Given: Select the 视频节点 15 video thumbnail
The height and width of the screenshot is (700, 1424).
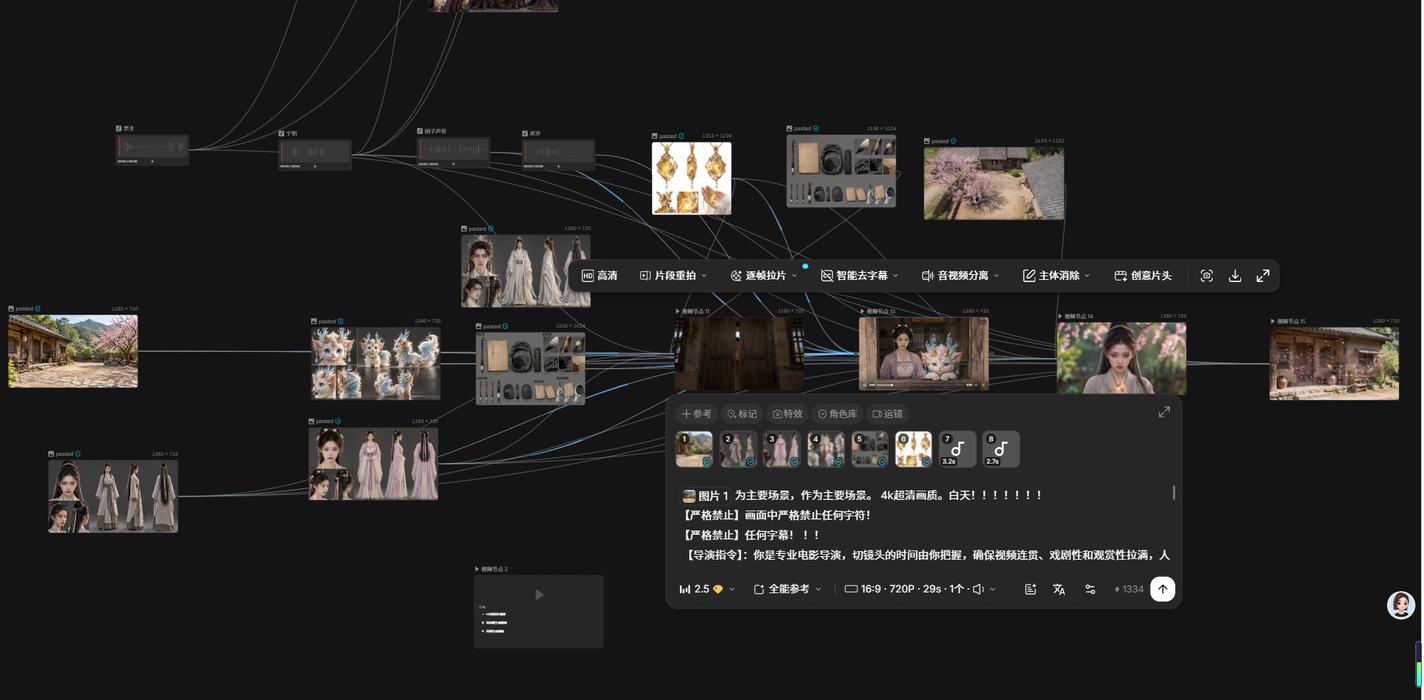Looking at the screenshot, I should 1334,364.
